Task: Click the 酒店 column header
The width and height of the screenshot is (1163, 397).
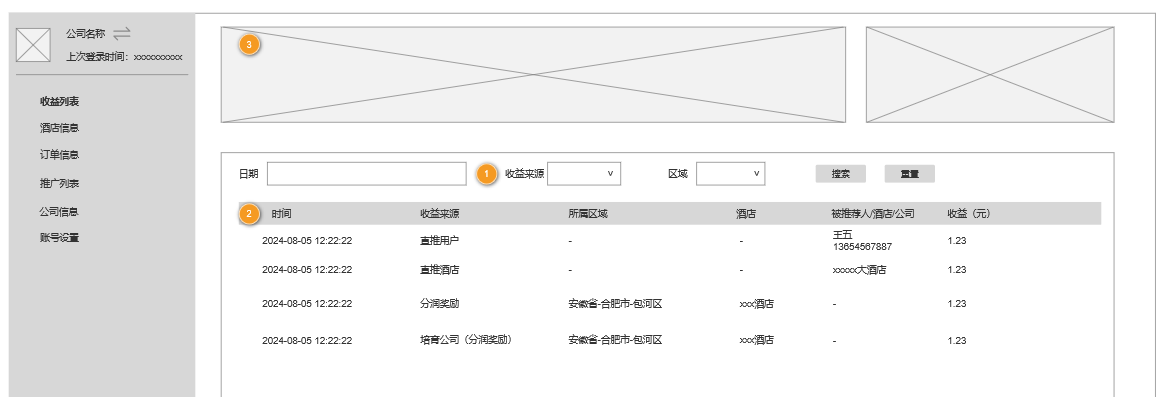Action: pyautogui.click(x=745, y=214)
